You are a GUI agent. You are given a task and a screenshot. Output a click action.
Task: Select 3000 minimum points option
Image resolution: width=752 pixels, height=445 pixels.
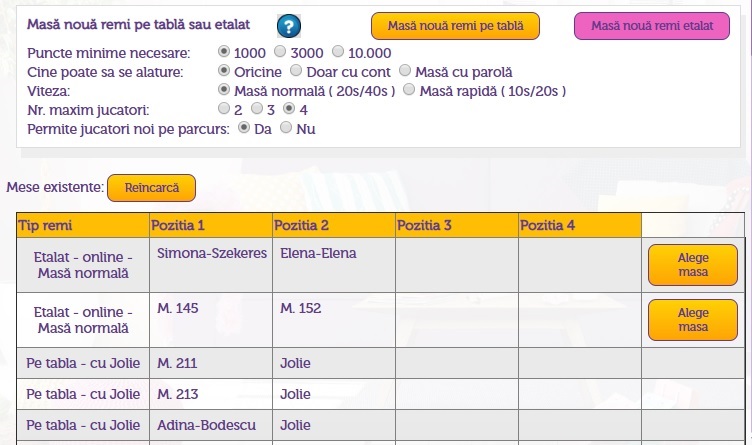(x=280, y=51)
